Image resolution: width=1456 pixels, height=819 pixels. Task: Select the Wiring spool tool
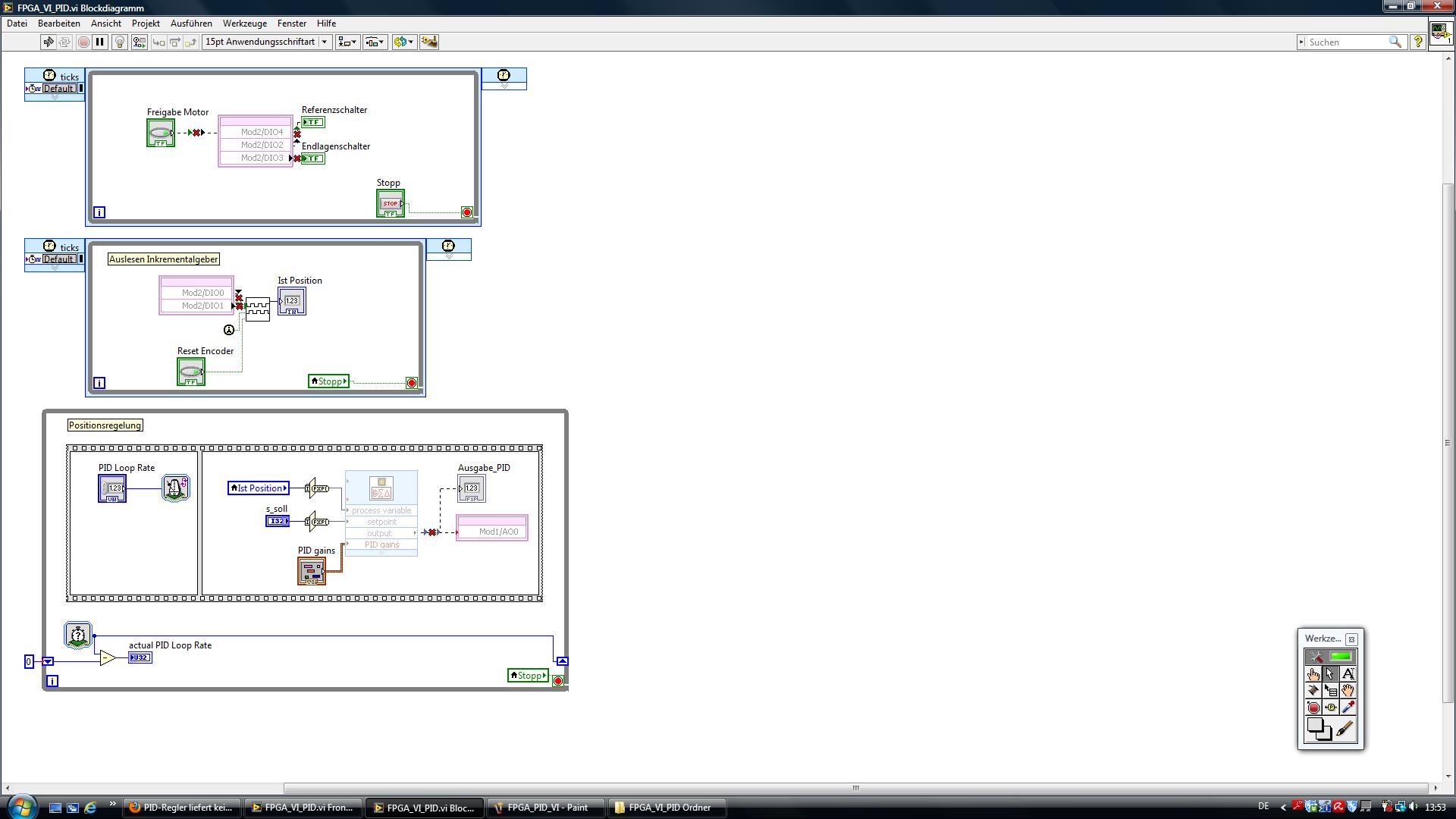[1313, 691]
